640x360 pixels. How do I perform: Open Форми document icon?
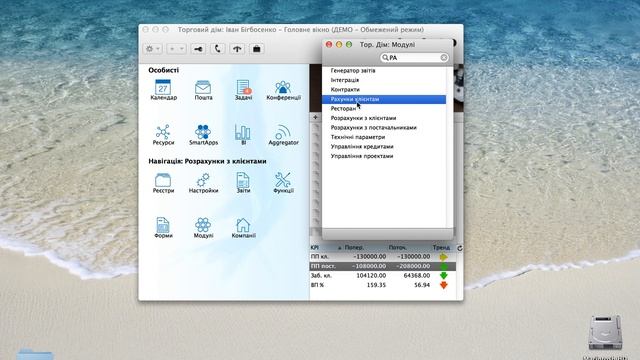pos(163,227)
